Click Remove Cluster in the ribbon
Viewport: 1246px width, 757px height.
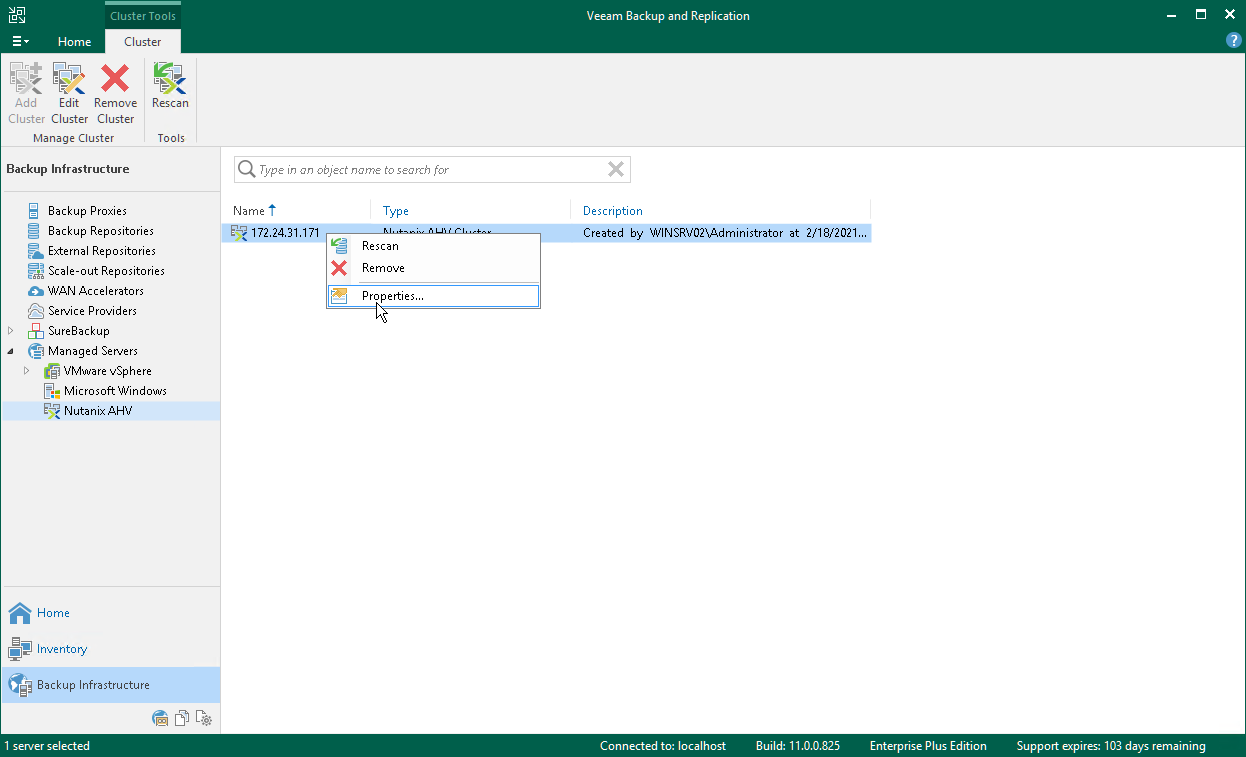click(x=116, y=93)
